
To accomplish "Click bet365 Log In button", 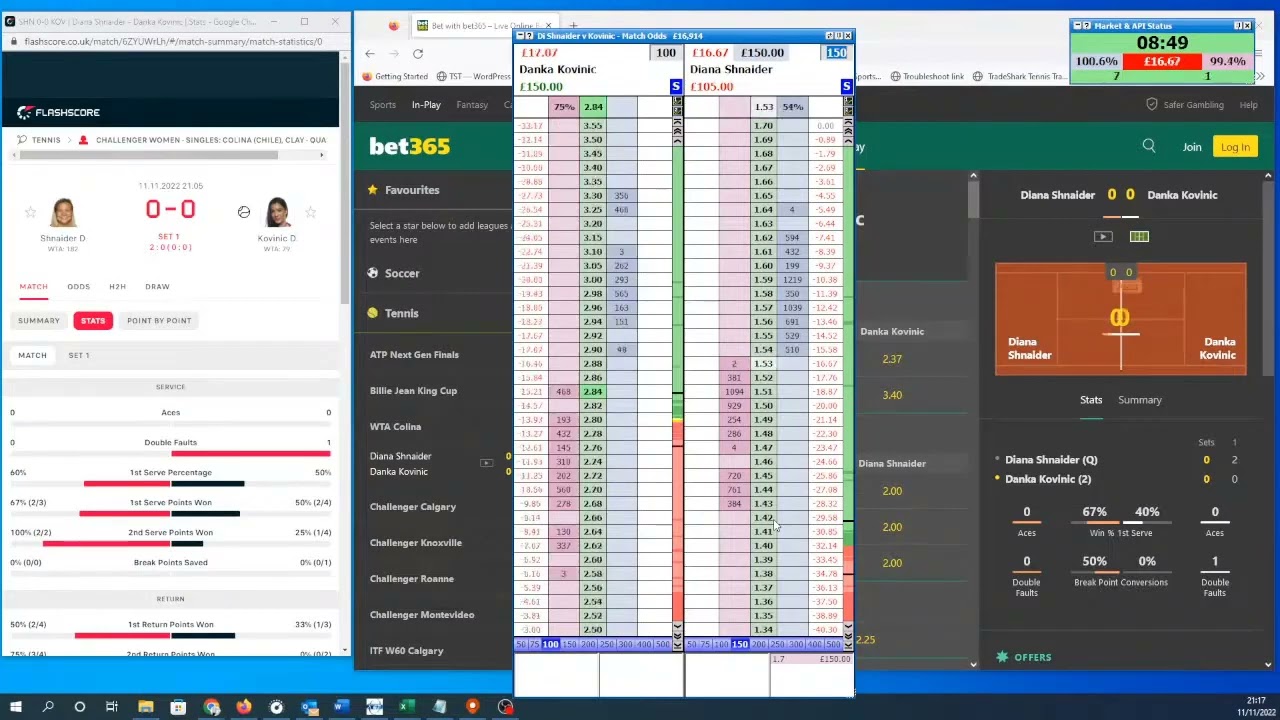I will click(1235, 147).
